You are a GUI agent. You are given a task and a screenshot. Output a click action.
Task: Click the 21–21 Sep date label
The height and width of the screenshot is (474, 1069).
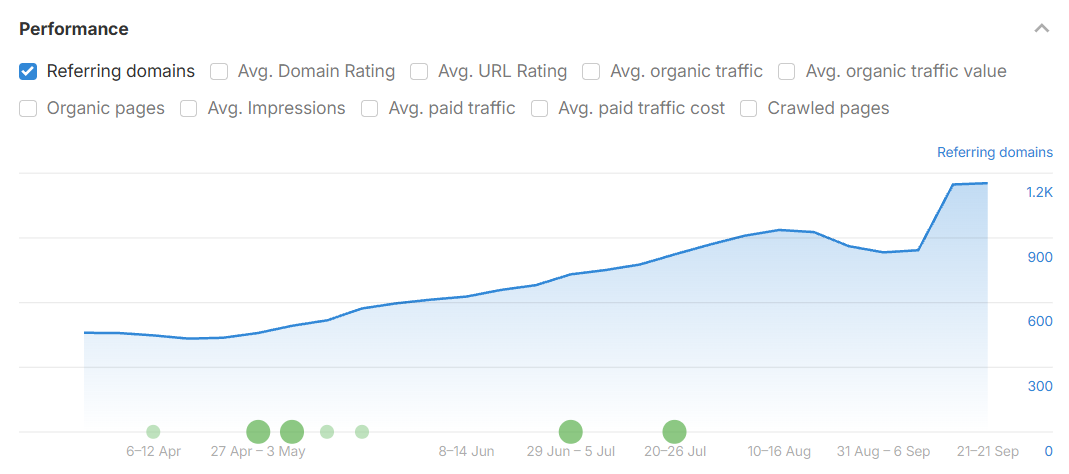988,451
